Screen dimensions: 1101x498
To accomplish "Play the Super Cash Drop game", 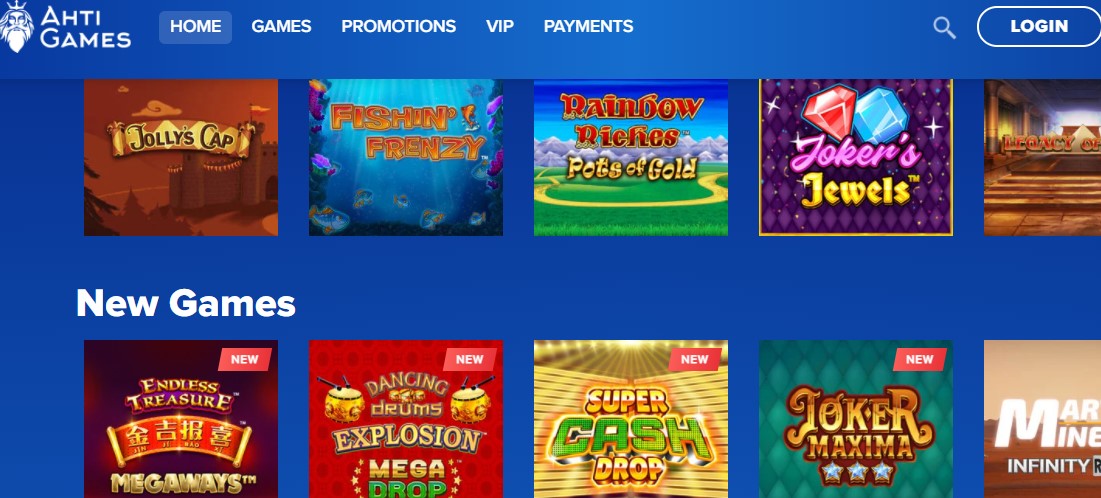I will coord(631,419).
